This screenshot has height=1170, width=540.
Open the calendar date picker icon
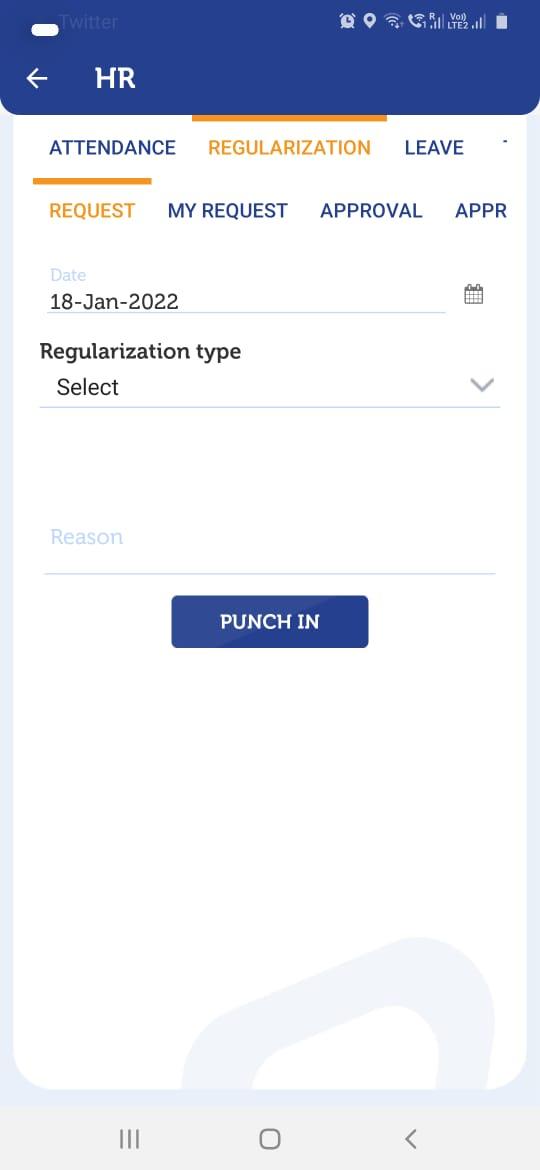(474, 294)
